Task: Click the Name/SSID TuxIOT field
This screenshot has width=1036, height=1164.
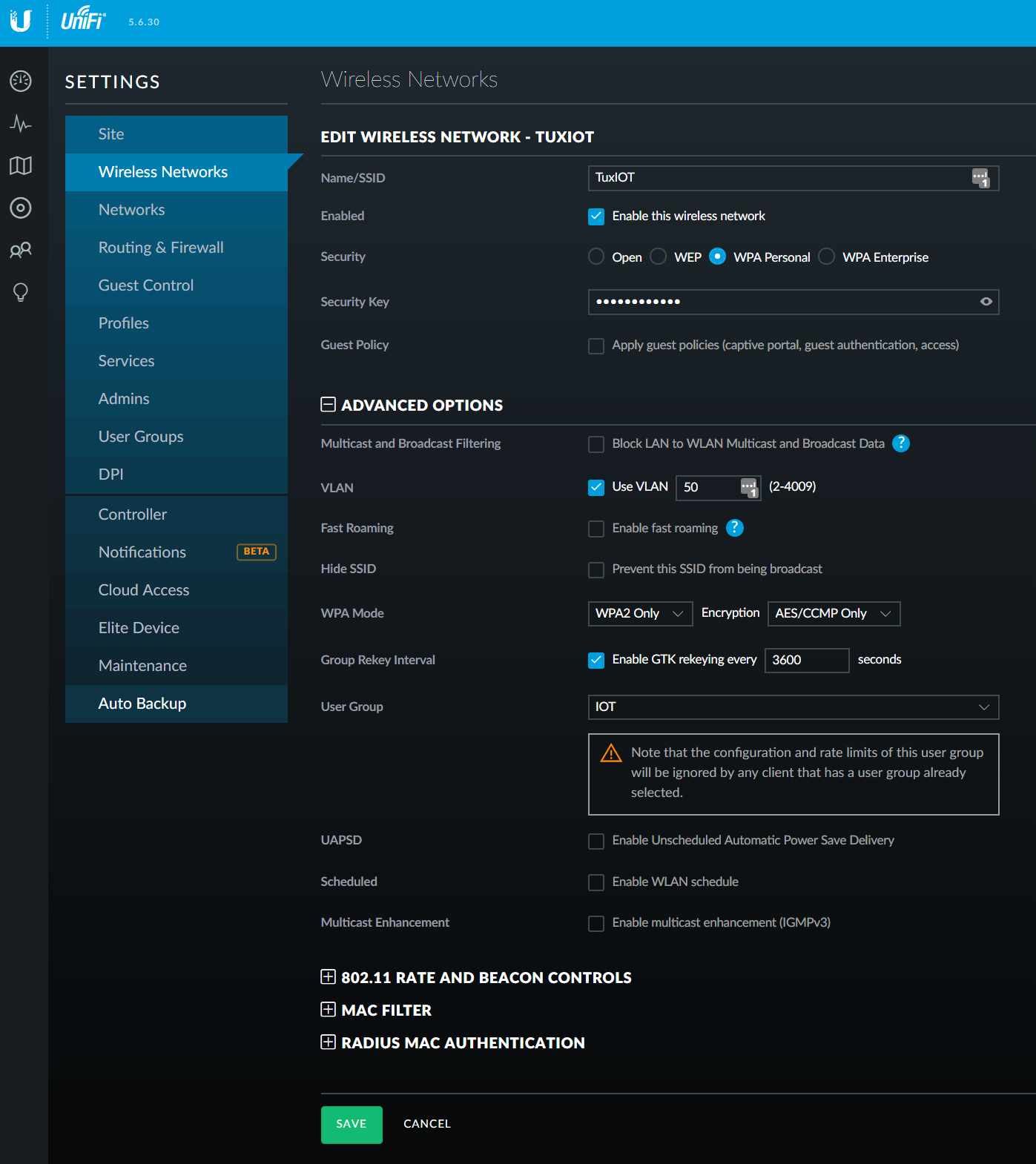Action: point(793,178)
